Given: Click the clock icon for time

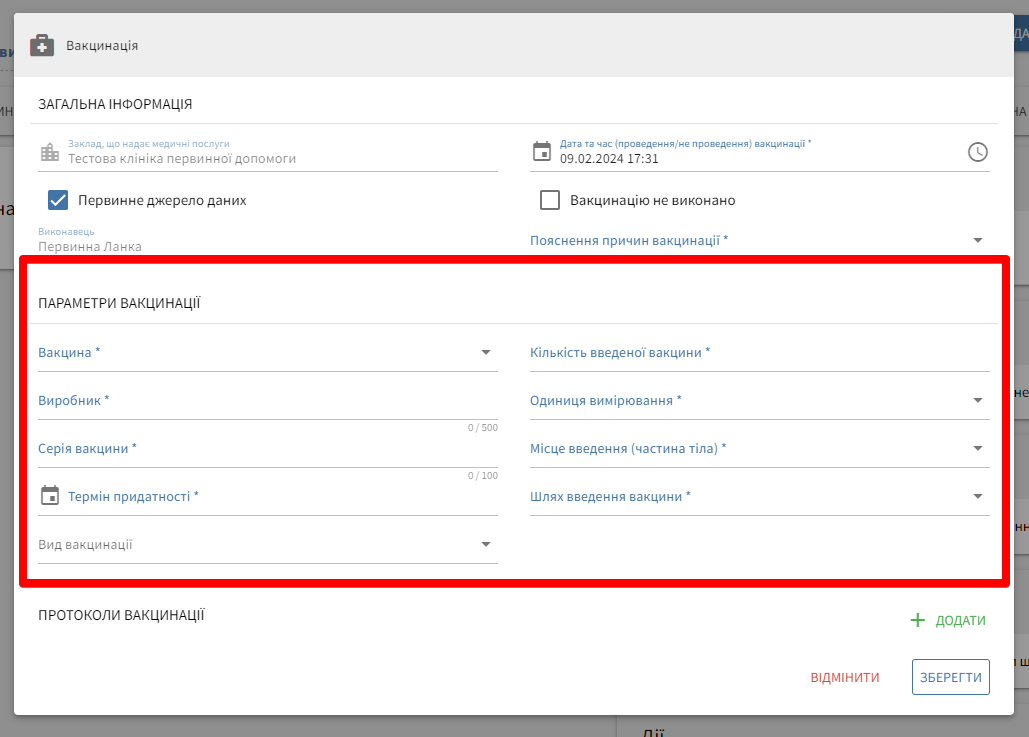Looking at the screenshot, I should (977, 152).
